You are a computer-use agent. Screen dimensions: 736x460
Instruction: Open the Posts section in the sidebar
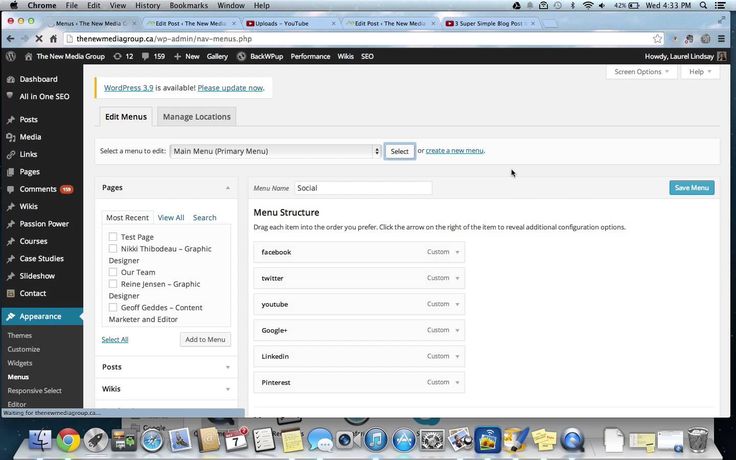click(x=28, y=119)
